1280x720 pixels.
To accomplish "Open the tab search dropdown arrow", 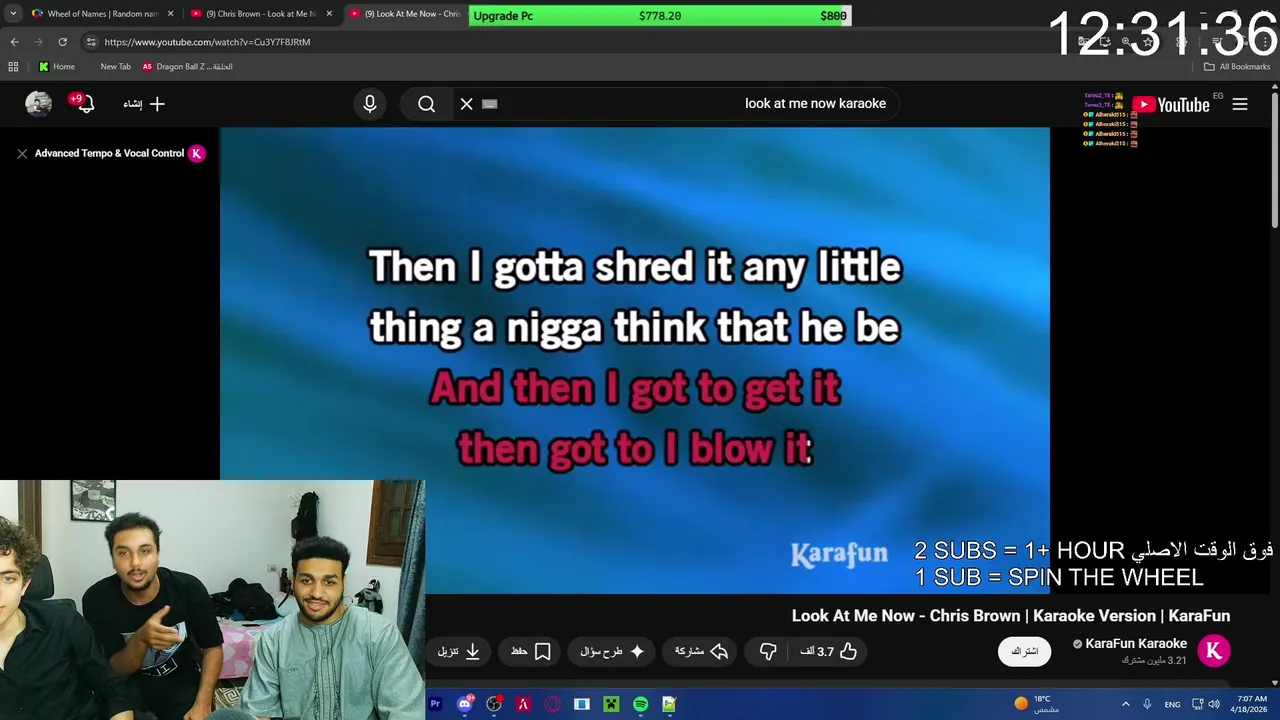I will (x=12, y=14).
